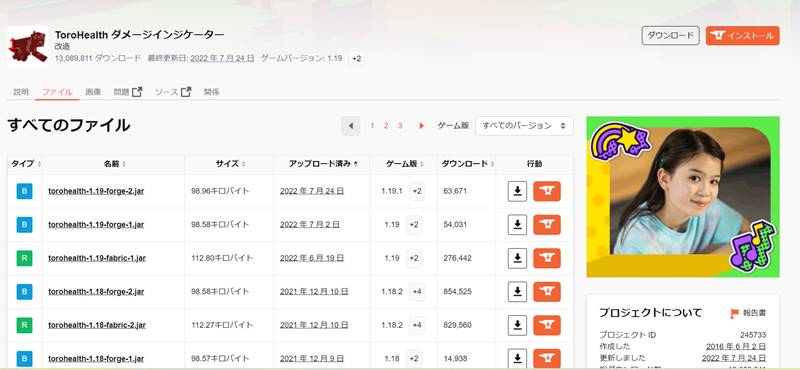Image resolution: width=800 pixels, height=370 pixels.
Task: Click upload date 2022 年 6 月 19 日
Action: 312,258
